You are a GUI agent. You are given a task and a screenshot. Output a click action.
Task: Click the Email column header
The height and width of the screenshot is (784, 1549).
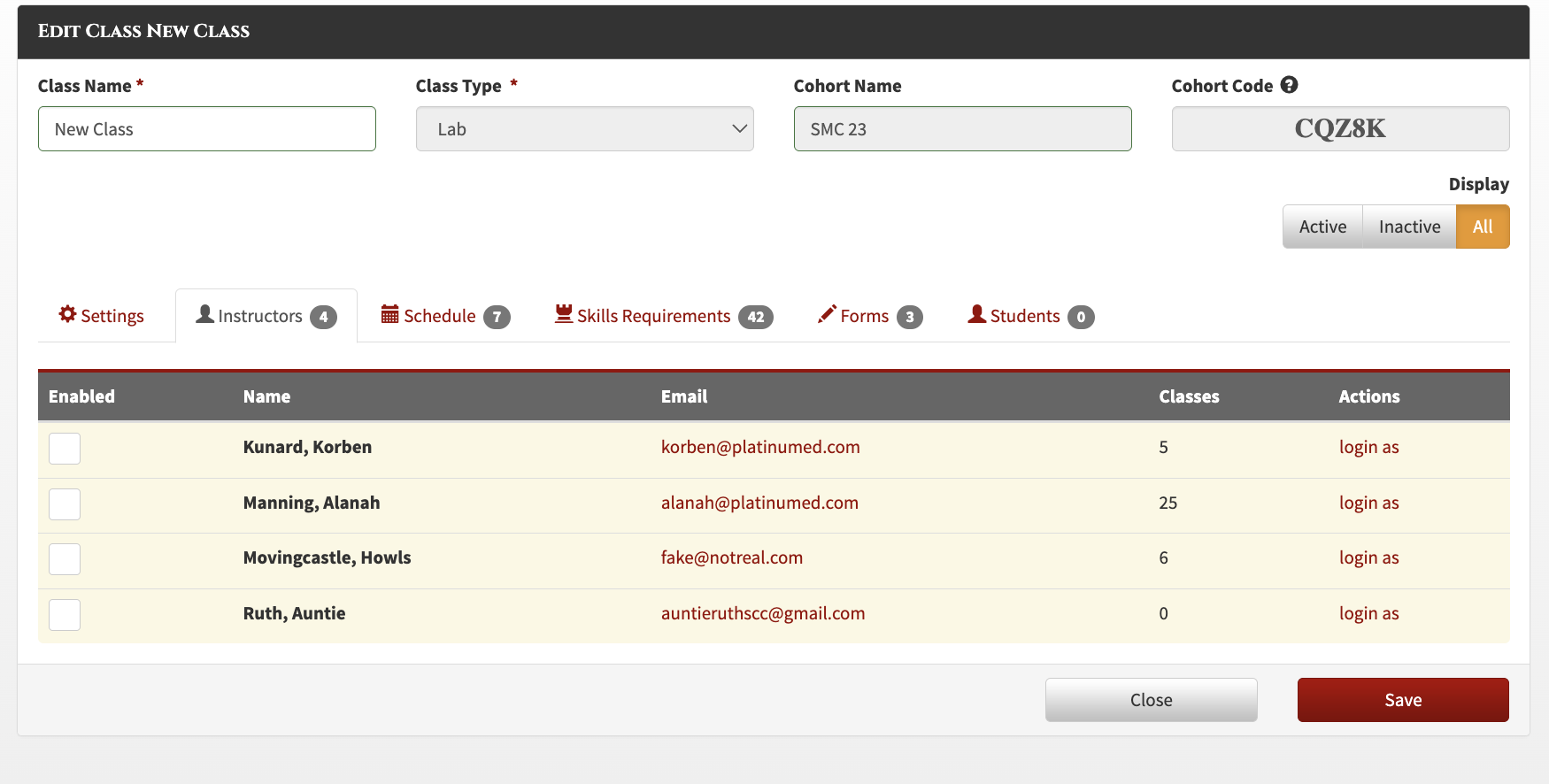[684, 396]
